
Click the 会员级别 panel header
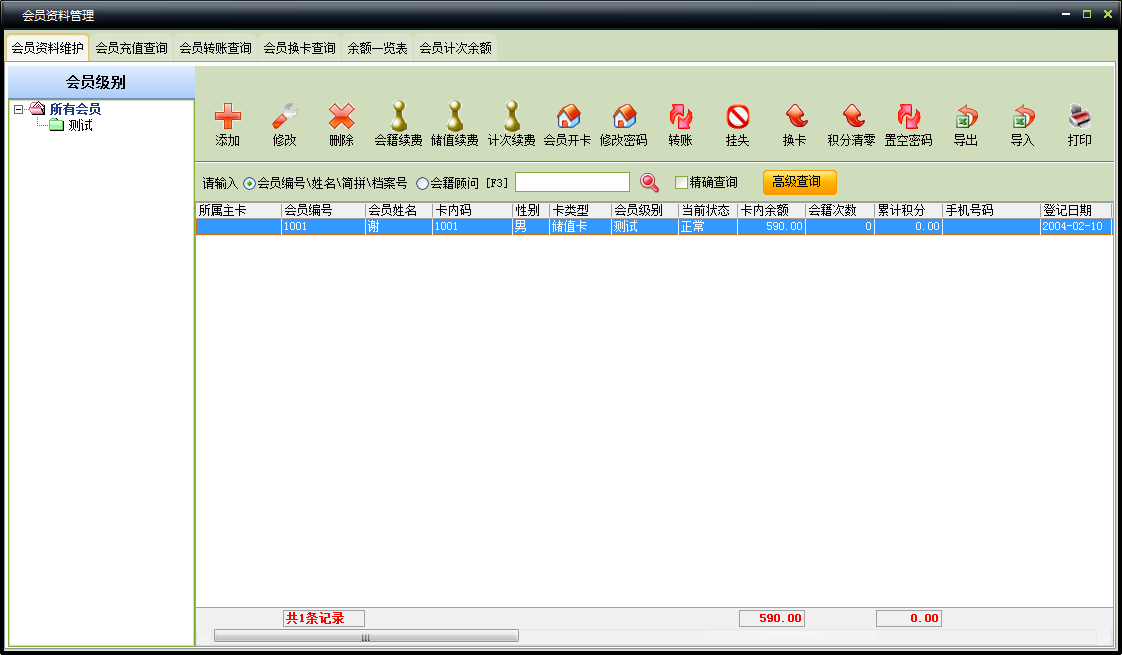(101, 82)
